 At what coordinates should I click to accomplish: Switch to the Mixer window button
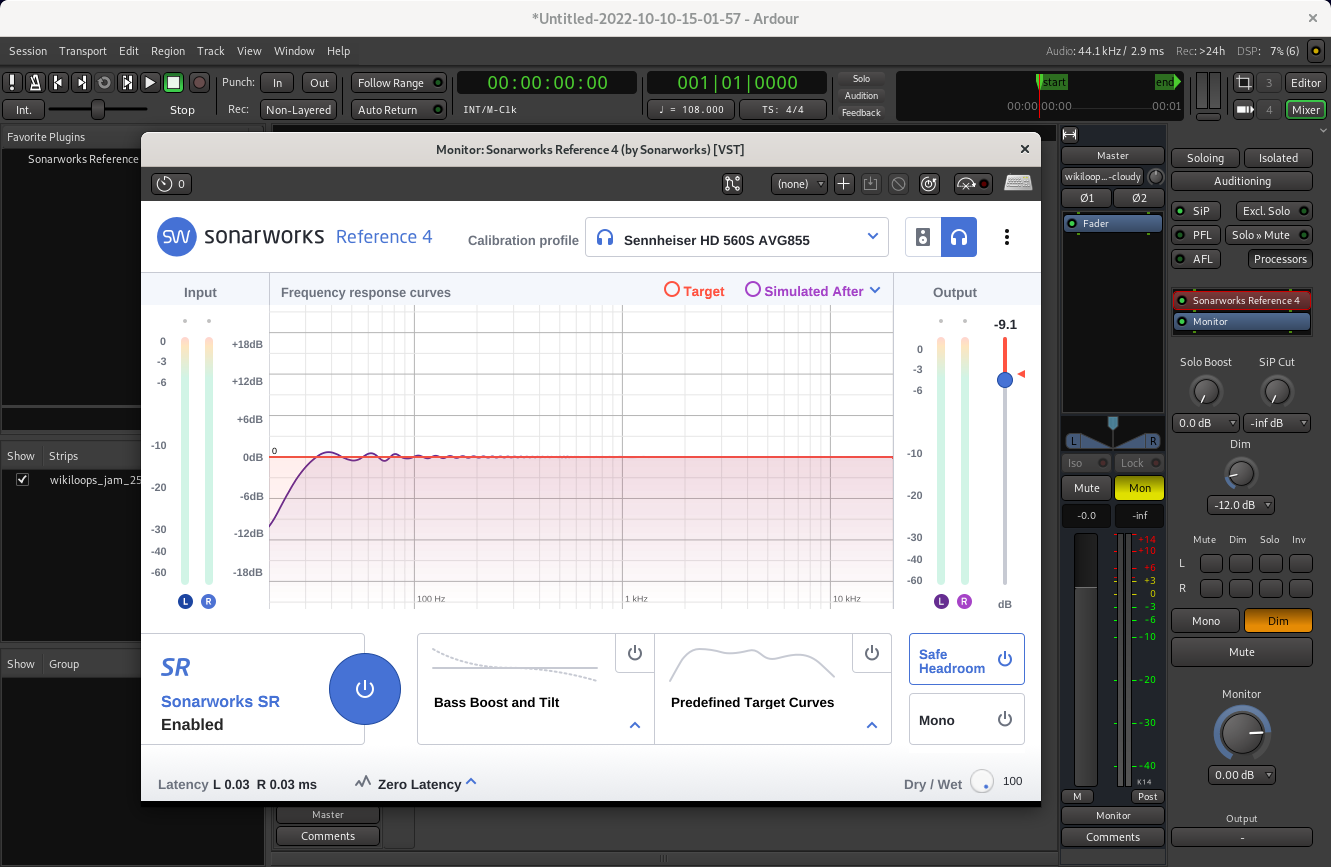pyautogui.click(x=1305, y=110)
